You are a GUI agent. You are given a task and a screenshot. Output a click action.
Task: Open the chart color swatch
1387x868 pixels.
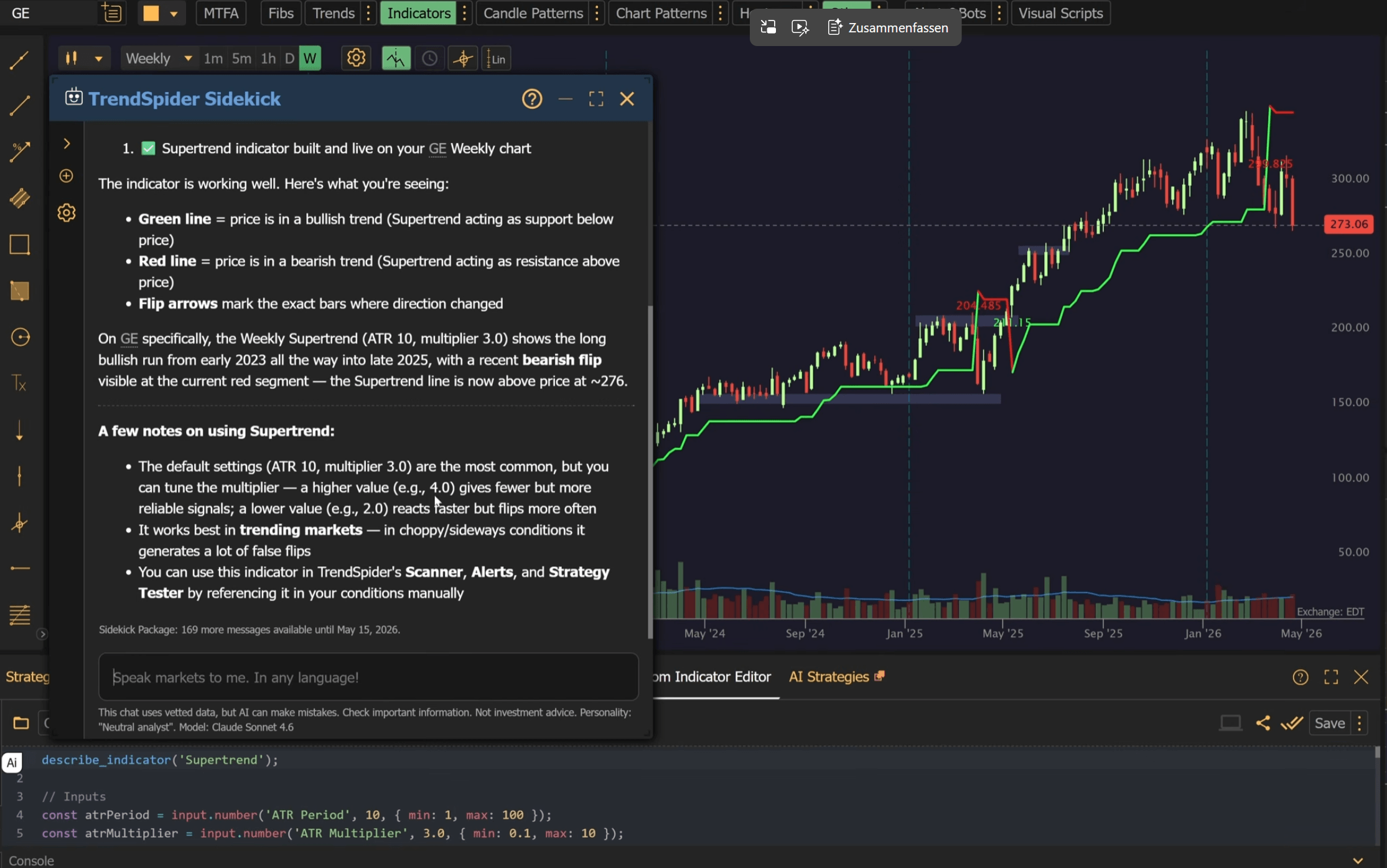pyautogui.click(x=151, y=13)
